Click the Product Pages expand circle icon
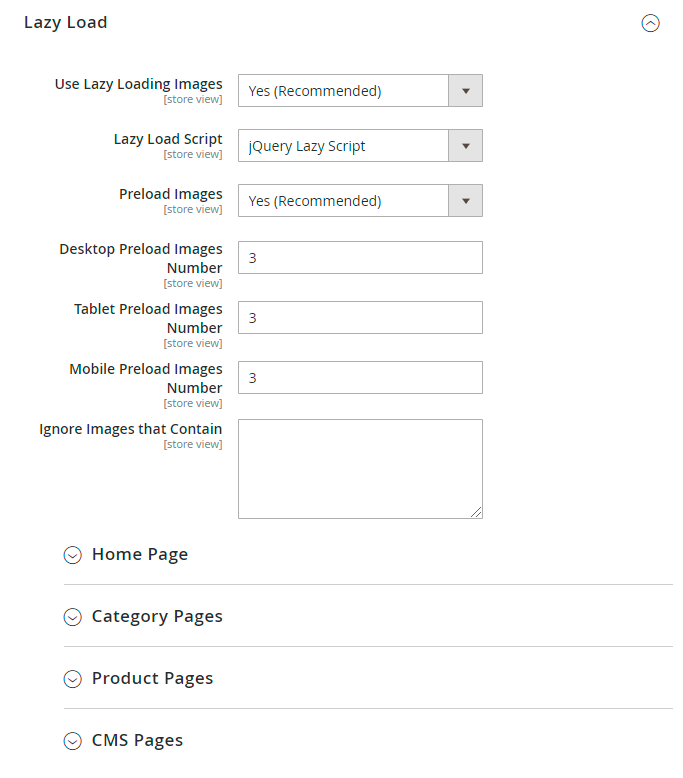This screenshot has height=778, width=683. (x=72, y=679)
